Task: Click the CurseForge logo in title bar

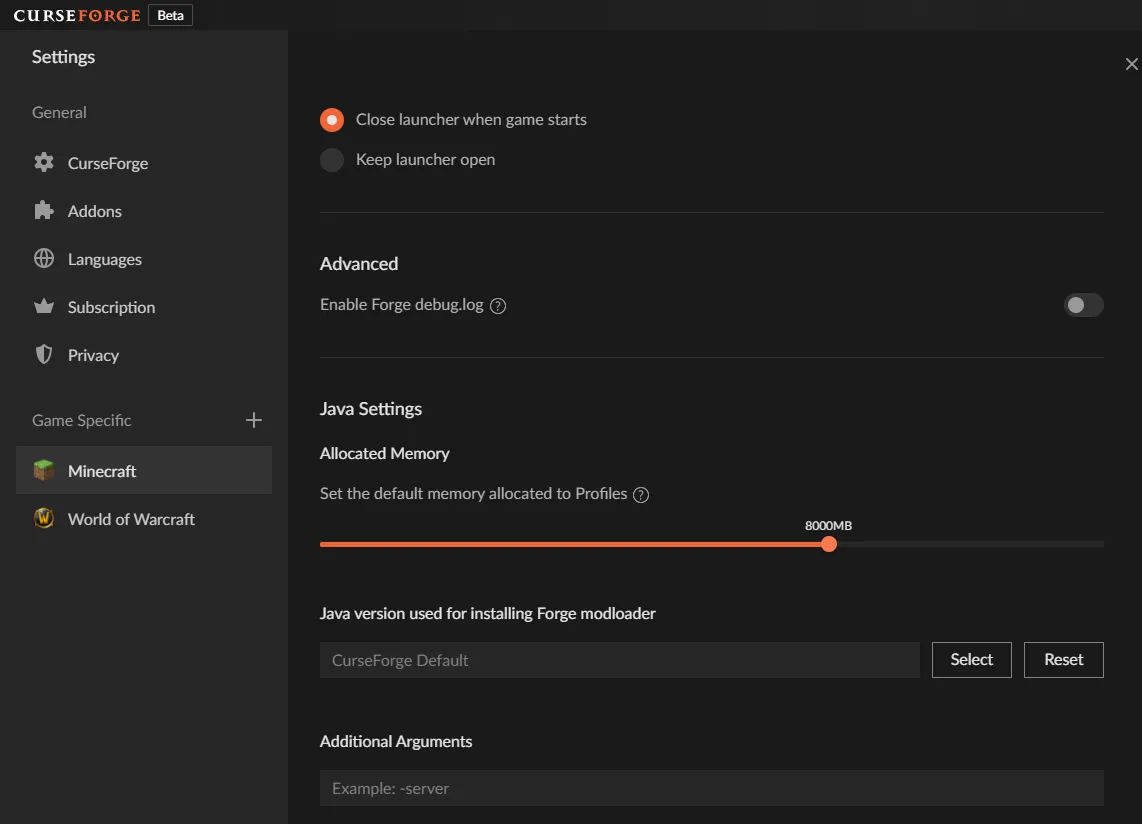Action: (x=76, y=15)
